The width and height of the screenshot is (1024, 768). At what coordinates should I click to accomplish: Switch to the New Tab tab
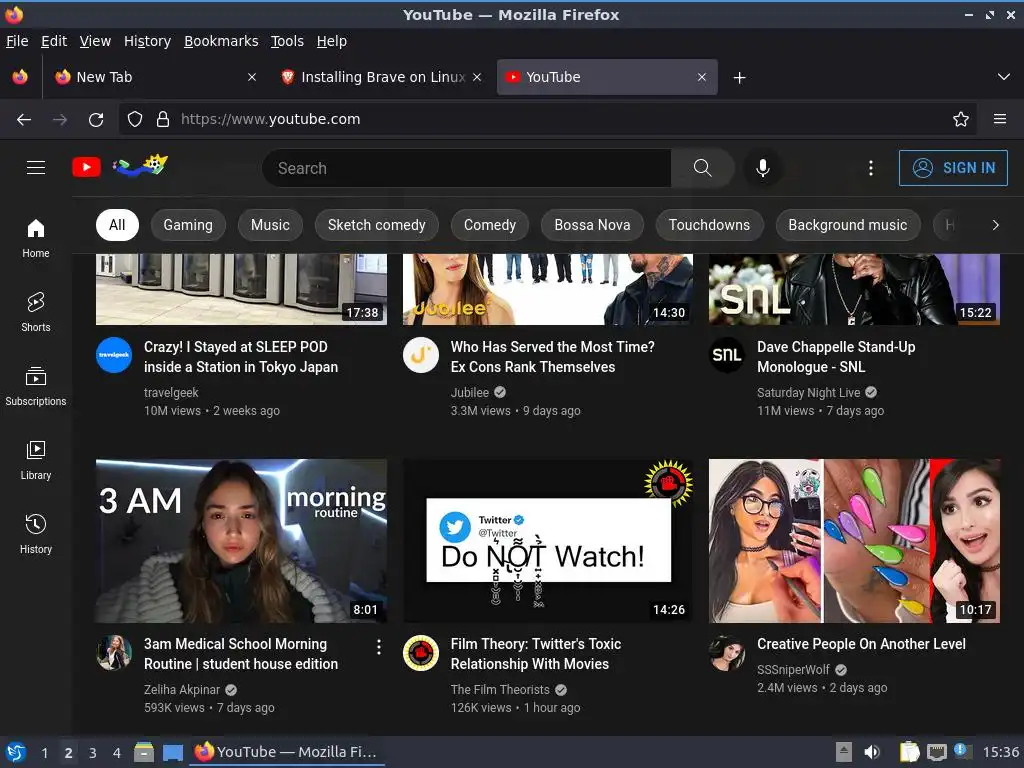[153, 77]
